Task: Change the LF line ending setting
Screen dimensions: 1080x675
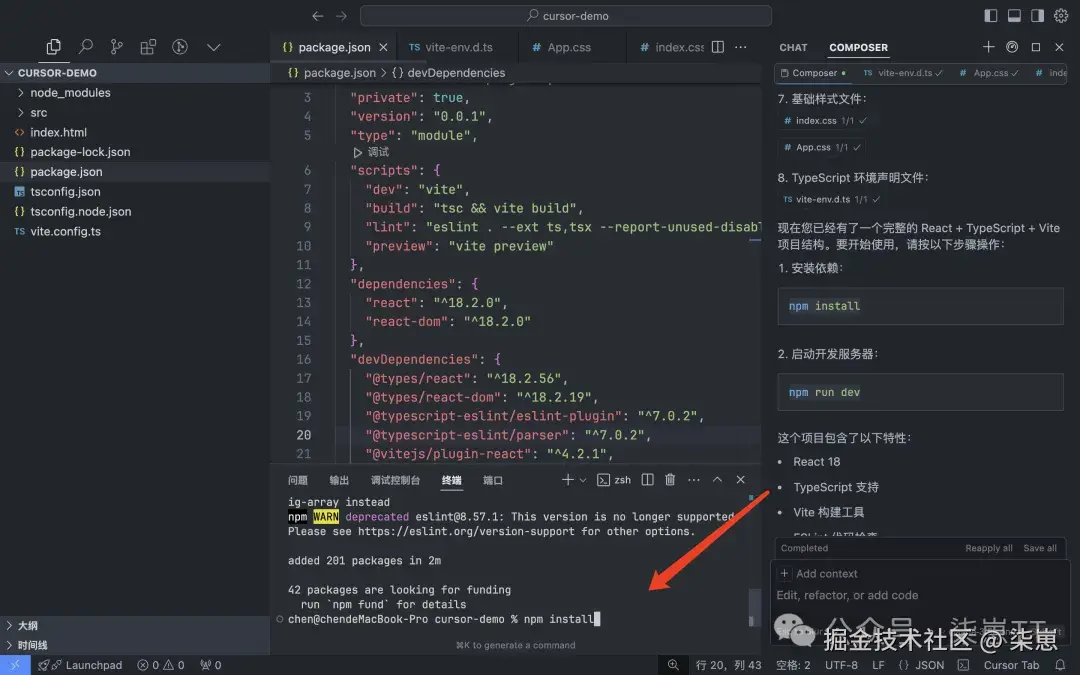Action: 878,665
